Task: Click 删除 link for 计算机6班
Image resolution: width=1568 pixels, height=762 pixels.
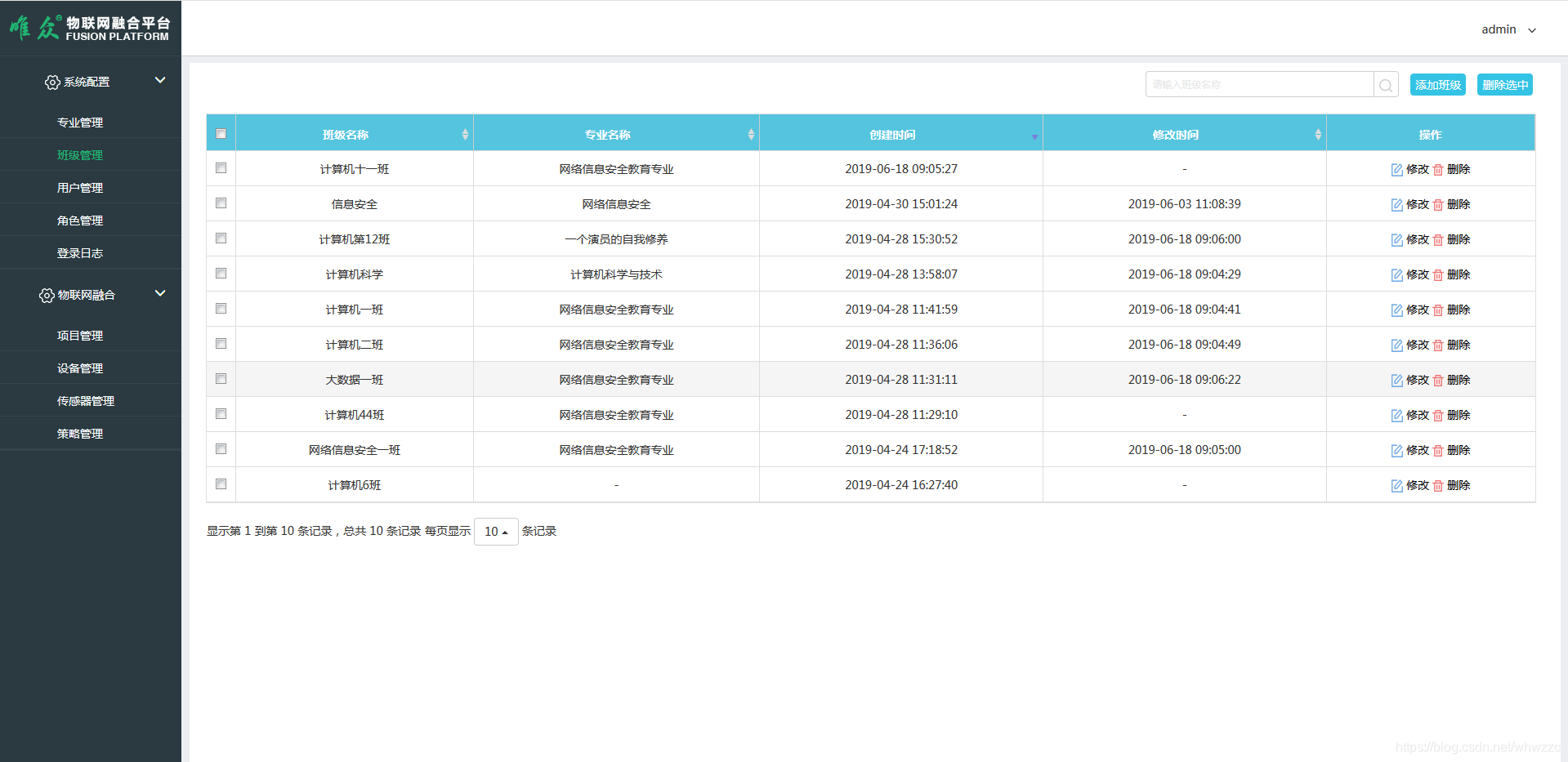Action: tap(1459, 486)
